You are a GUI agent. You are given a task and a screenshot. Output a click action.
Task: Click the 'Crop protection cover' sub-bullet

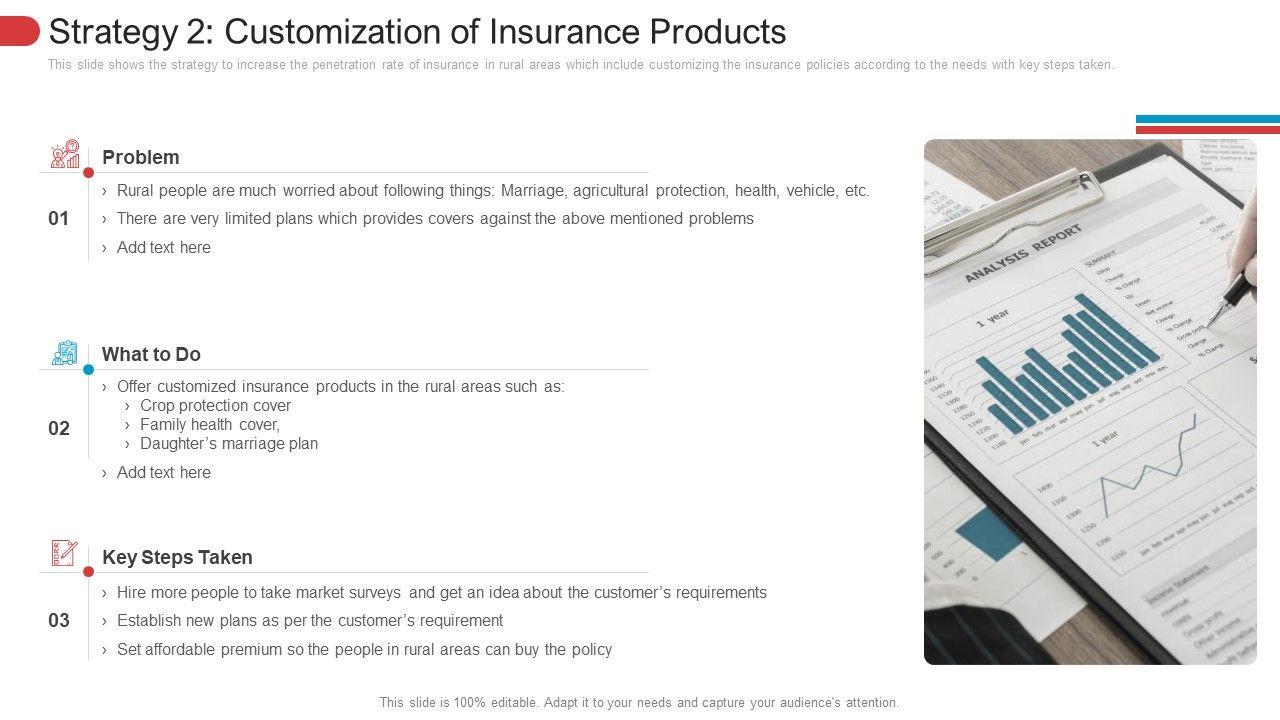click(x=215, y=405)
